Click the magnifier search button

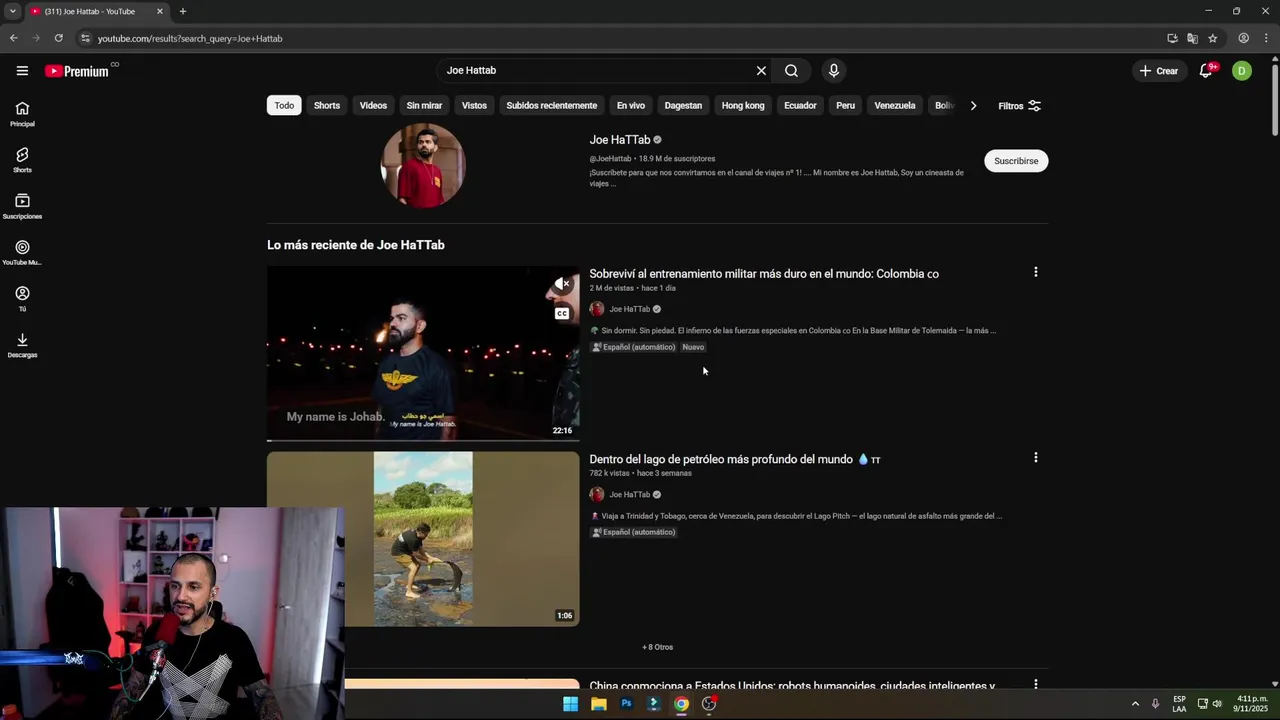(791, 71)
